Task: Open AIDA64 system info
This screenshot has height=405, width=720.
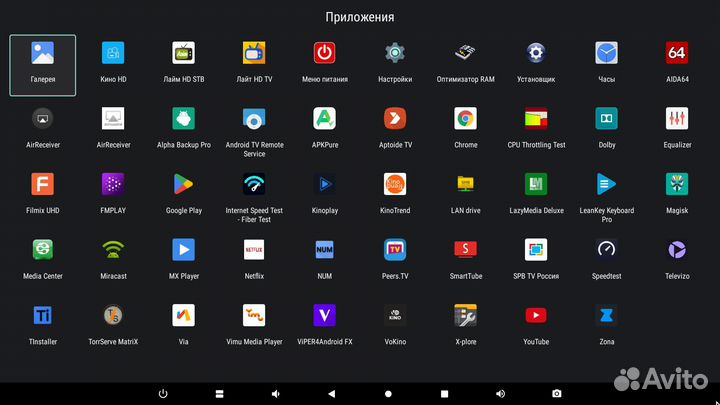Action: tap(677, 54)
